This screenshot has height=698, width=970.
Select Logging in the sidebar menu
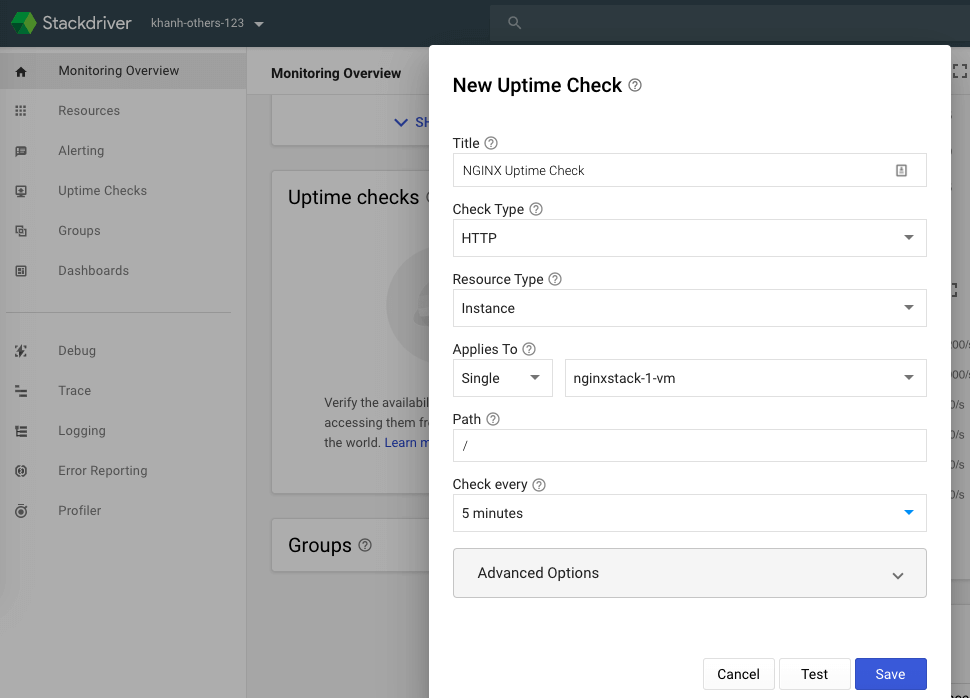(20, 430)
